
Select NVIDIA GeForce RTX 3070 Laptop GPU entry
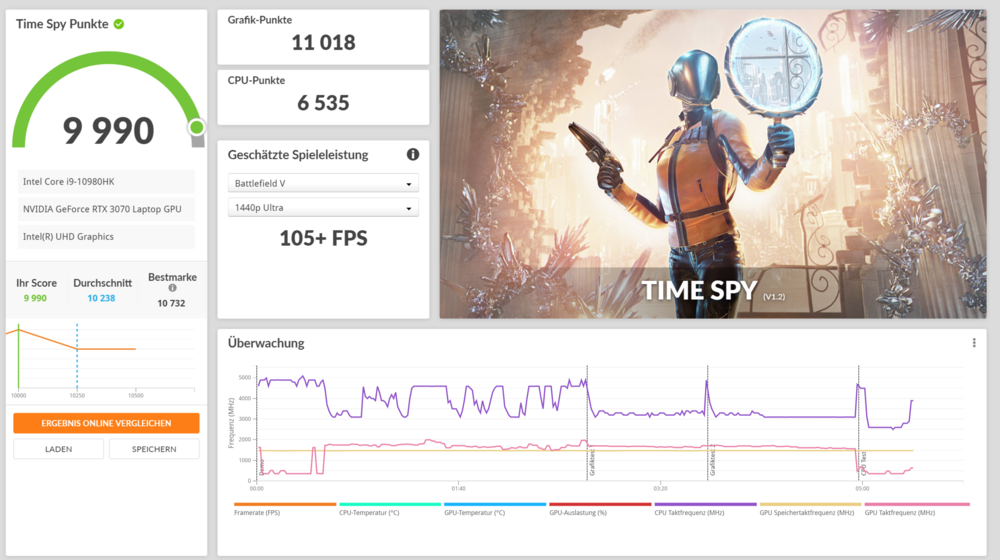[x=106, y=209]
